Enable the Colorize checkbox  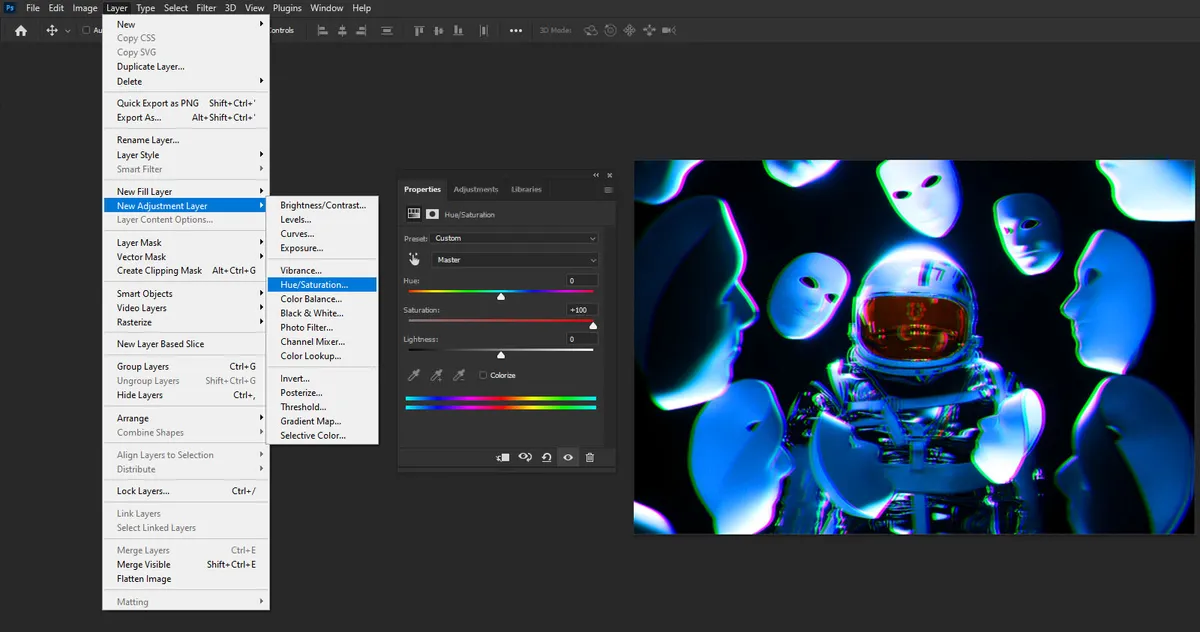pos(483,375)
